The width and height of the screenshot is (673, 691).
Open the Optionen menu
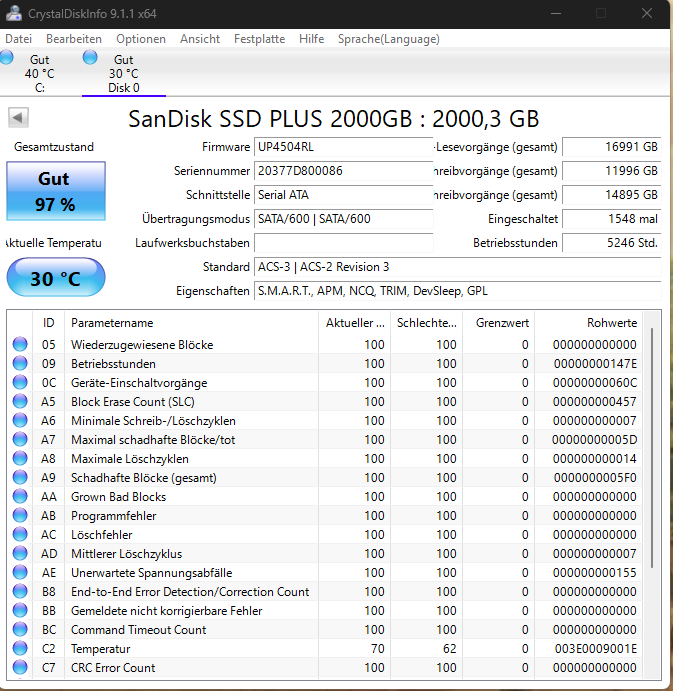pos(141,39)
